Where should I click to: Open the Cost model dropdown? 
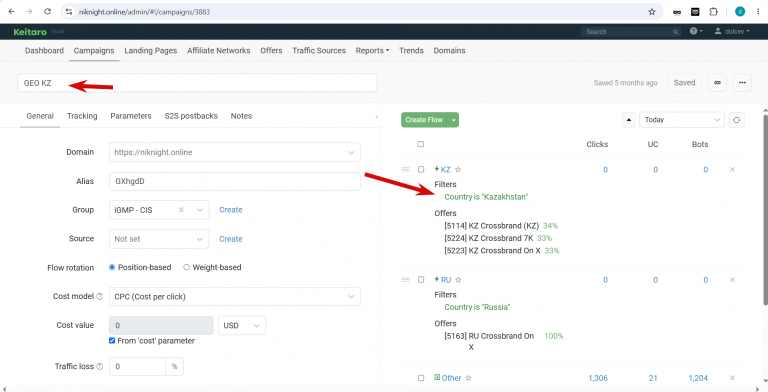pos(235,296)
